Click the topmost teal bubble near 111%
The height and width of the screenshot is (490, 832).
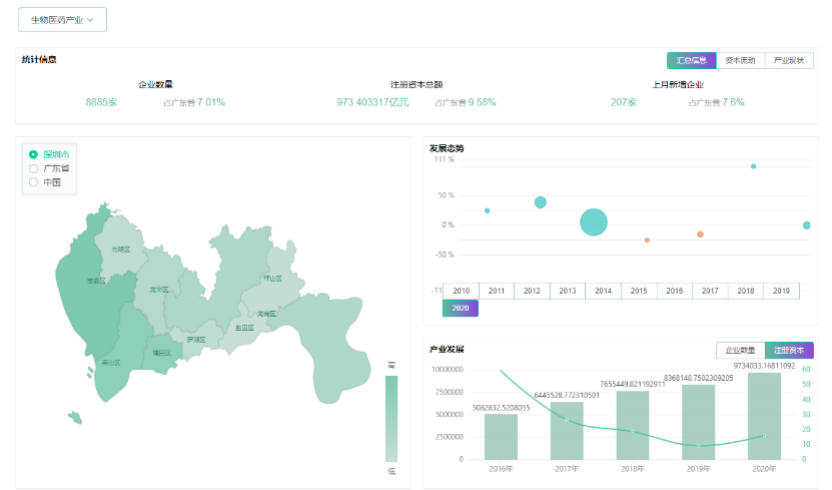[753, 166]
